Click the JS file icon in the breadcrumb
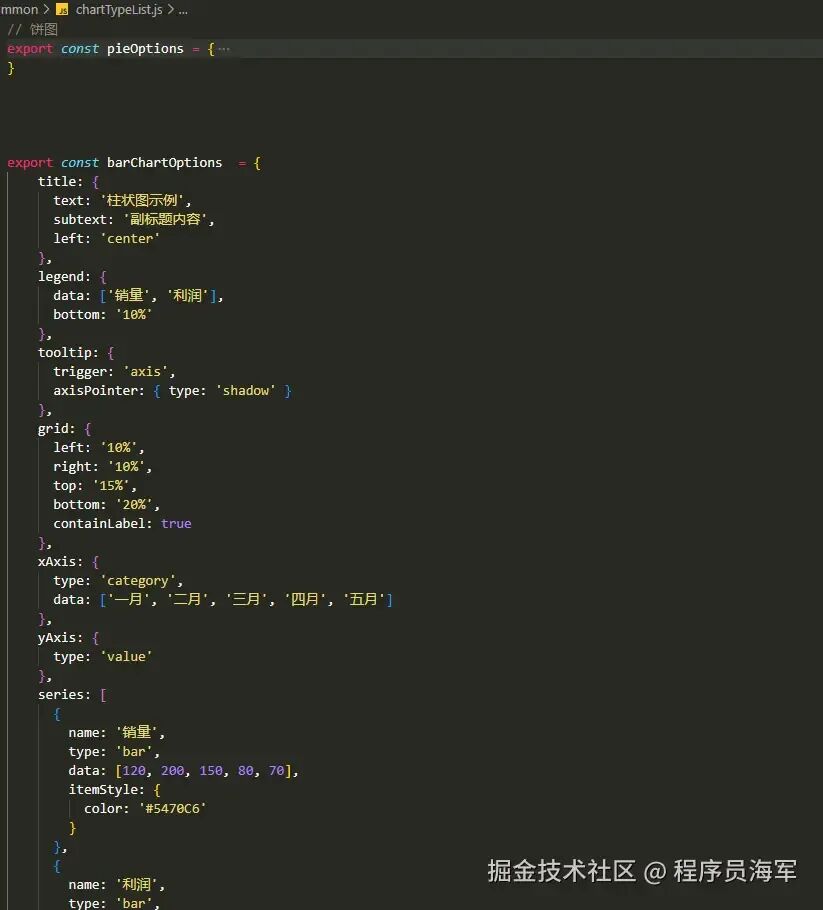 click(60, 9)
